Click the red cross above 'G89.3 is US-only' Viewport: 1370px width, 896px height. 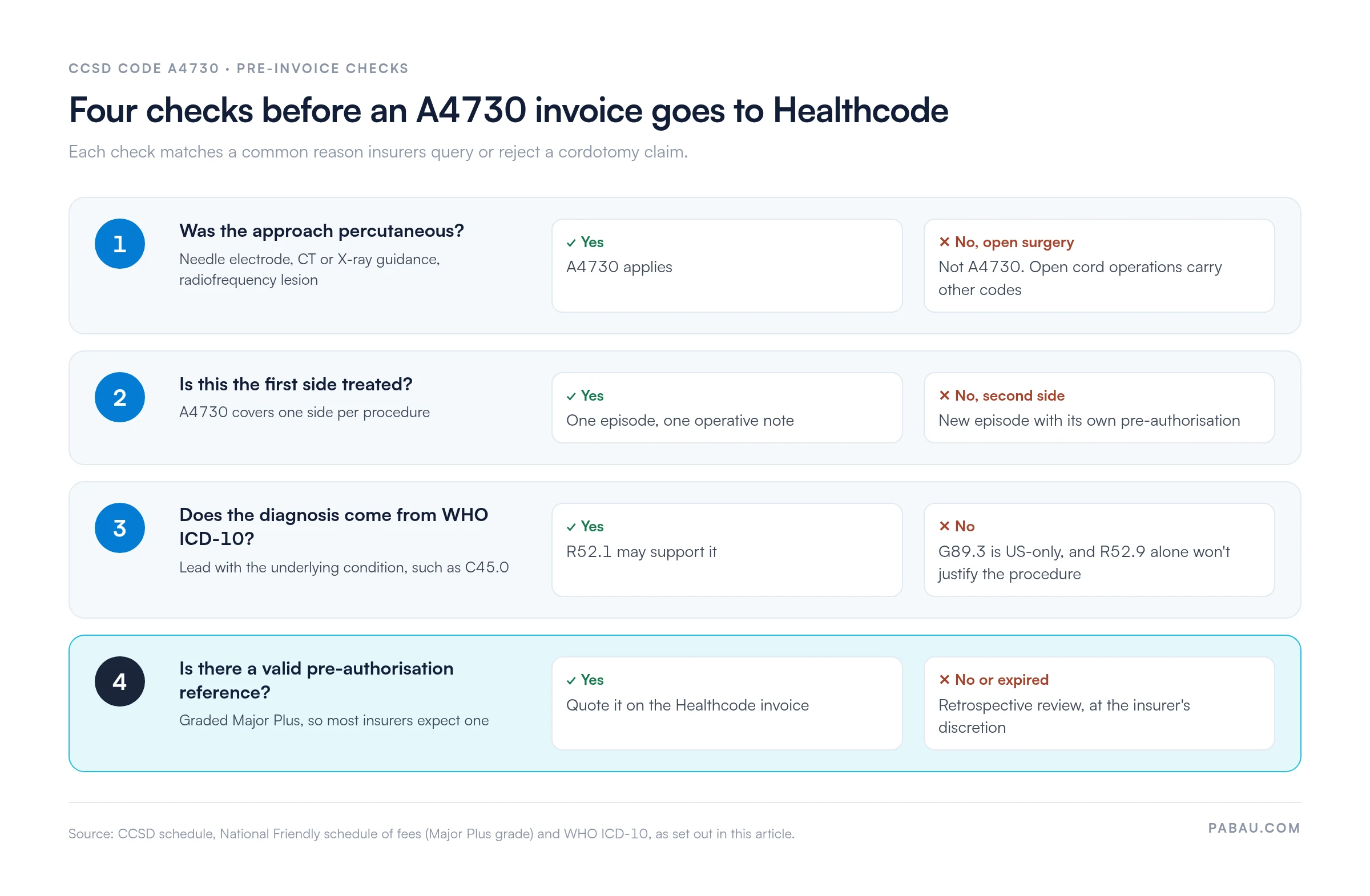coord(944,526)
